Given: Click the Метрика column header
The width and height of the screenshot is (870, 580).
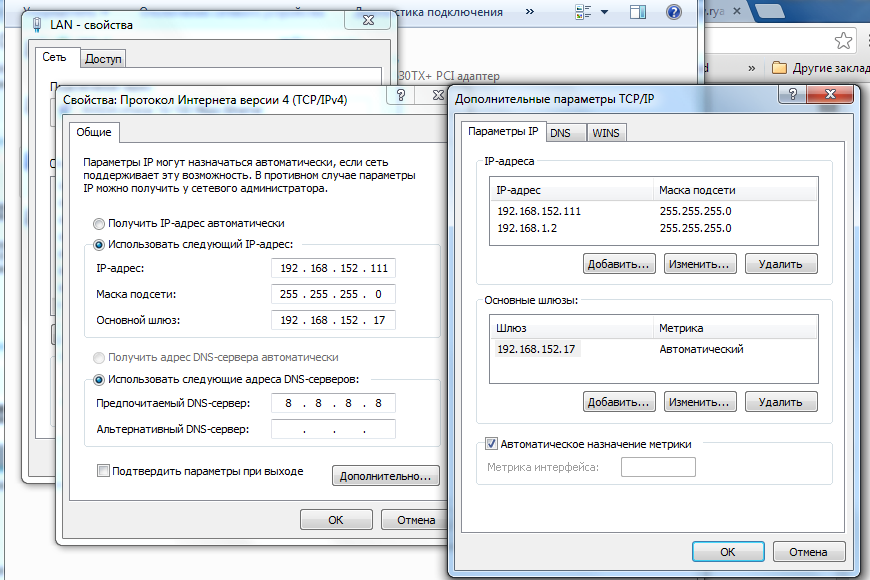Looking at the screenshot, I should click(x=734, y=328).
